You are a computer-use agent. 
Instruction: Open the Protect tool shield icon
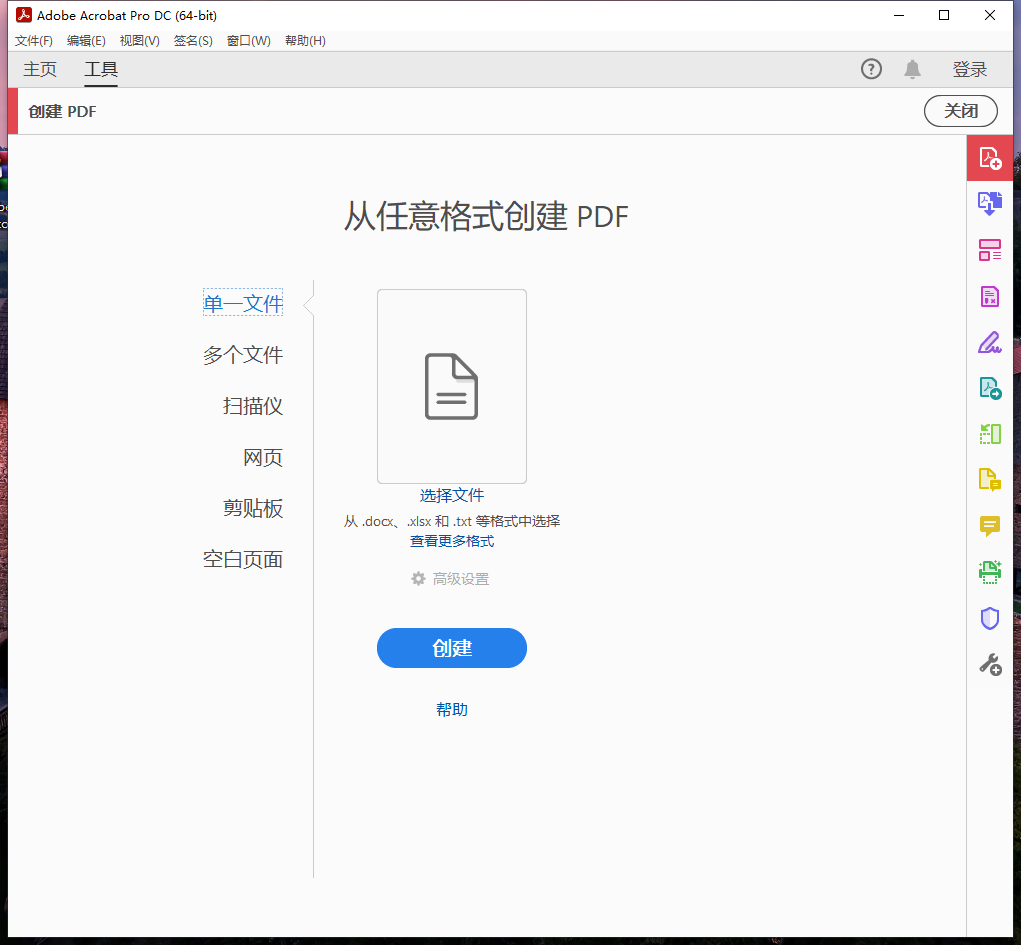click(990, 618)
